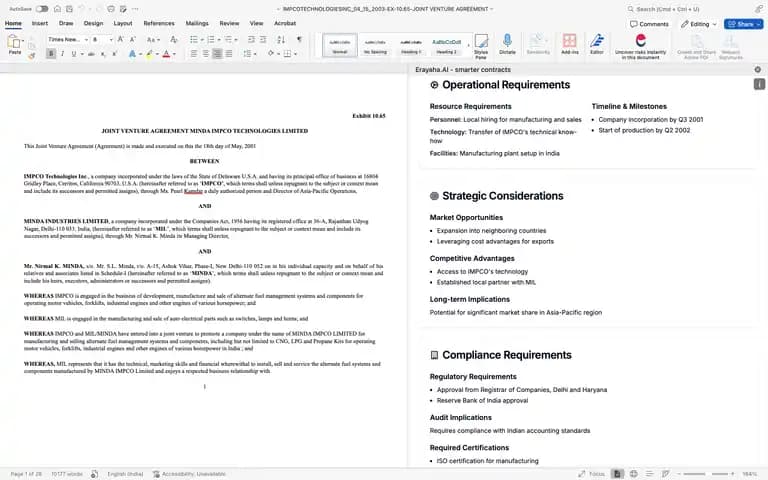Screen dimensions: 768x480
Task: Switch to the Mailings tab
Action: (197, 23)
